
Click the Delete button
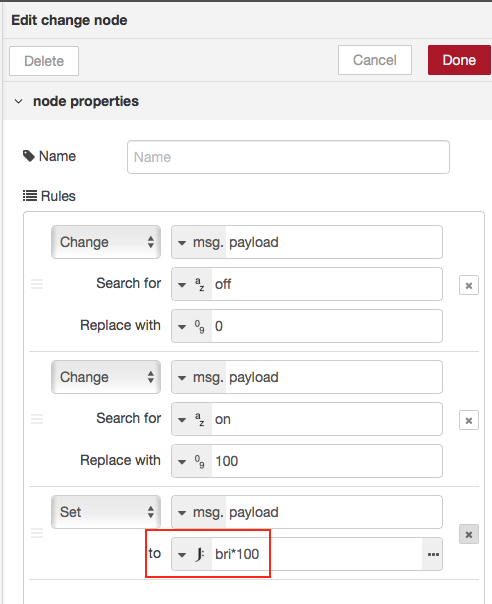coord(44,61)
